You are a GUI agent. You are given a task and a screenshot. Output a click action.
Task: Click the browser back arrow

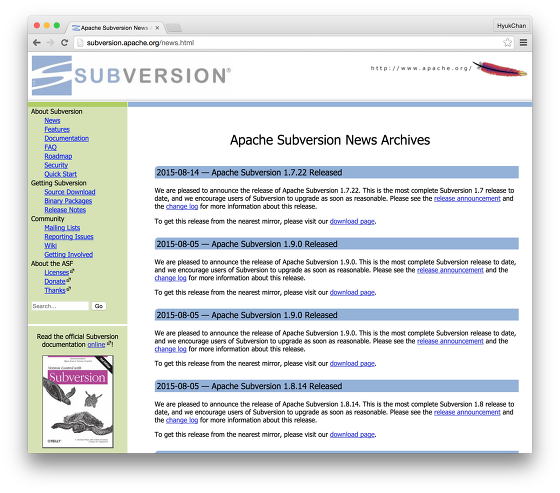[36, 43]
